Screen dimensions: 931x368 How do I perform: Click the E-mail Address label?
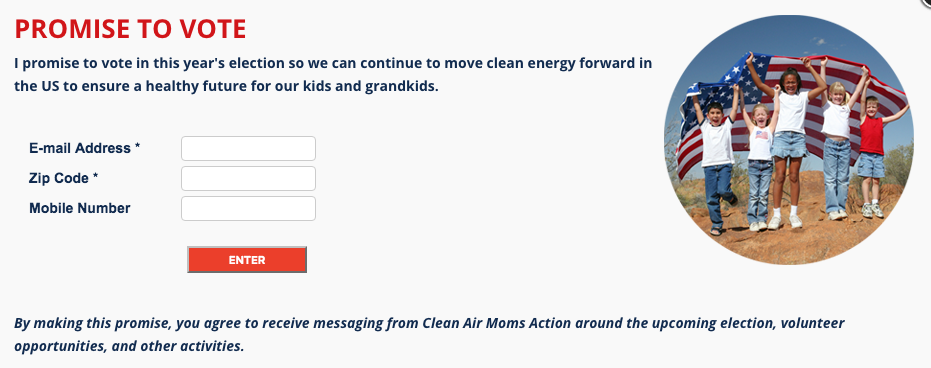click(80, 148)
